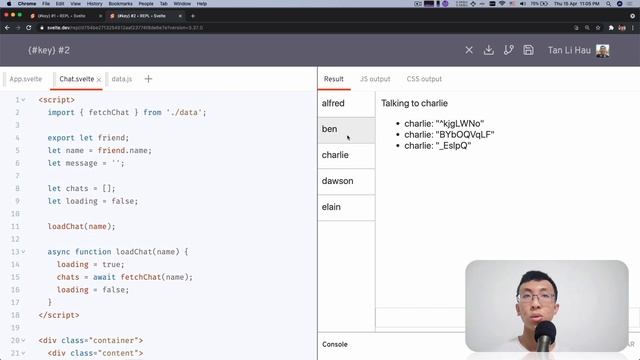Click the fetchChat import line
This screenshot has height=360, width=640.
(x=127, y=113)
